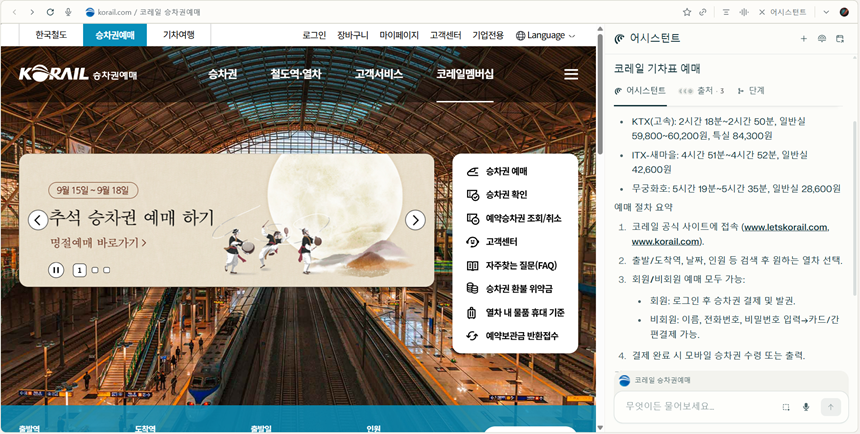Viewport: 860px width, 434px height.
Task: Switch to the 단계 steps tab
Action: pos(751,91)
